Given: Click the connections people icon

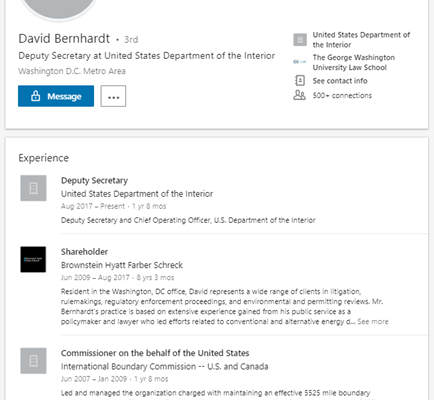Looking at the screenshot, I should (299, 95).
